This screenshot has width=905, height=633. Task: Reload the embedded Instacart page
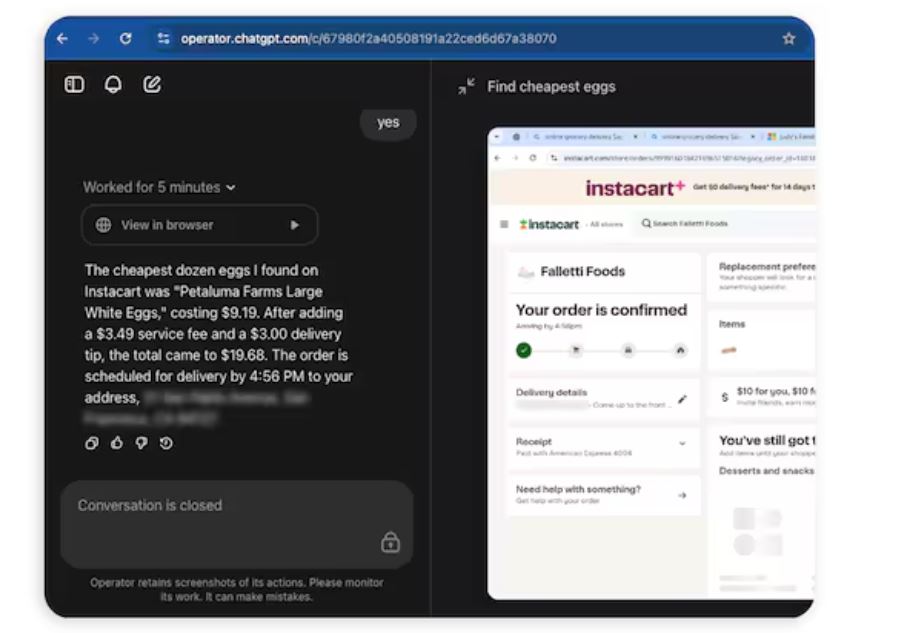coord(533,158)
